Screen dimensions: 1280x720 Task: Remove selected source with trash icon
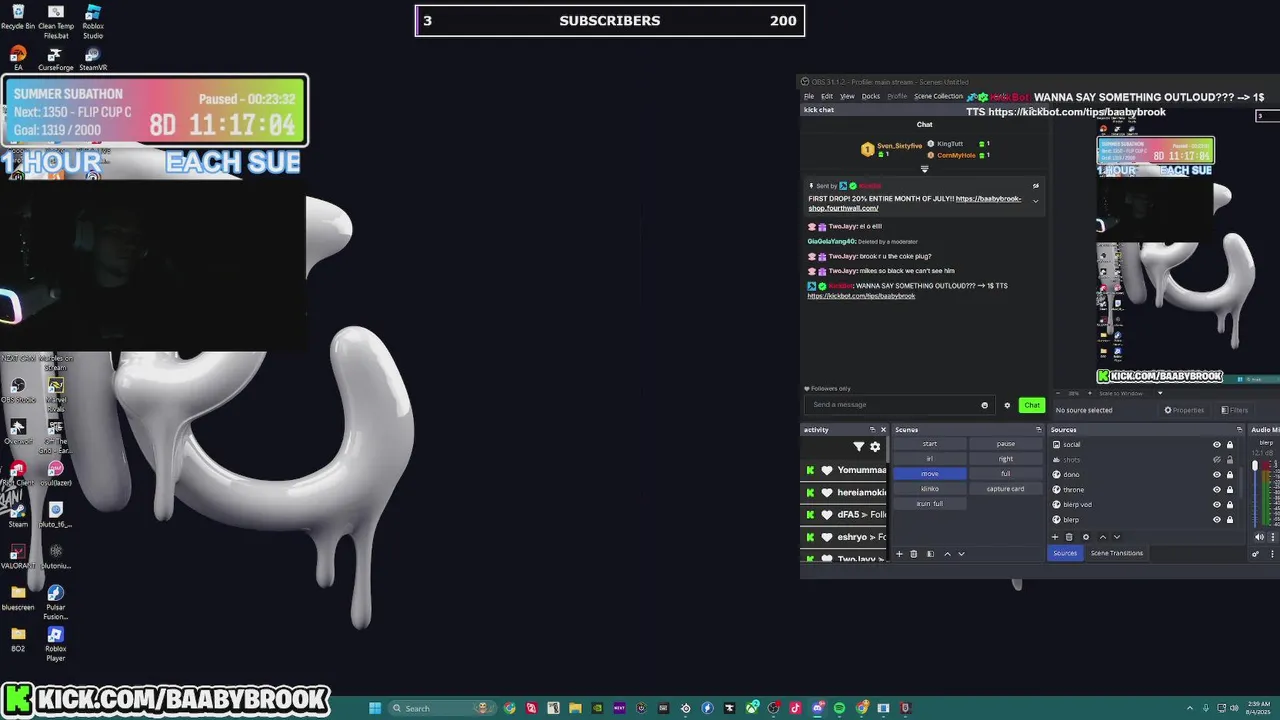pyautogui.click(x=1069, y=537)
